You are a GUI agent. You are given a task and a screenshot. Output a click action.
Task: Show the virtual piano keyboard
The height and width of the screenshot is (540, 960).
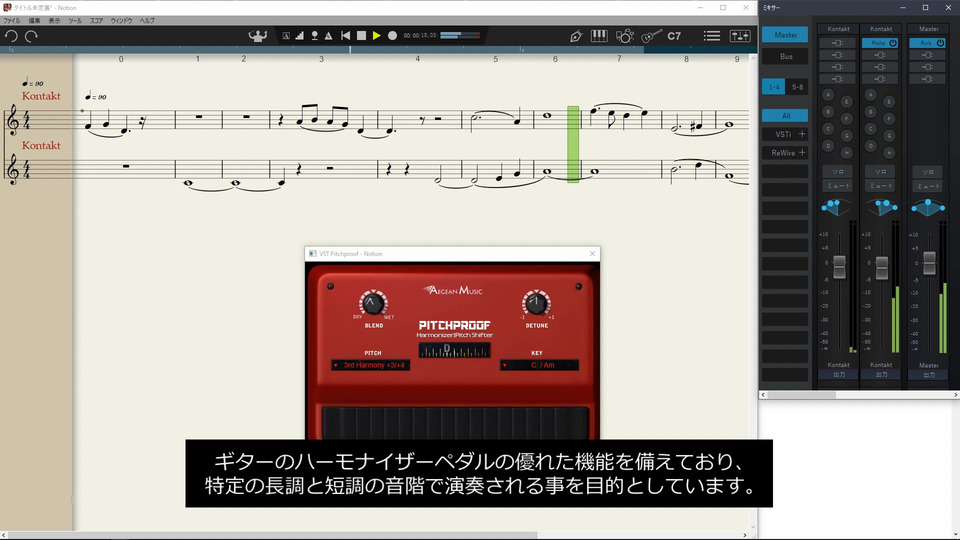tap(599, 36)
